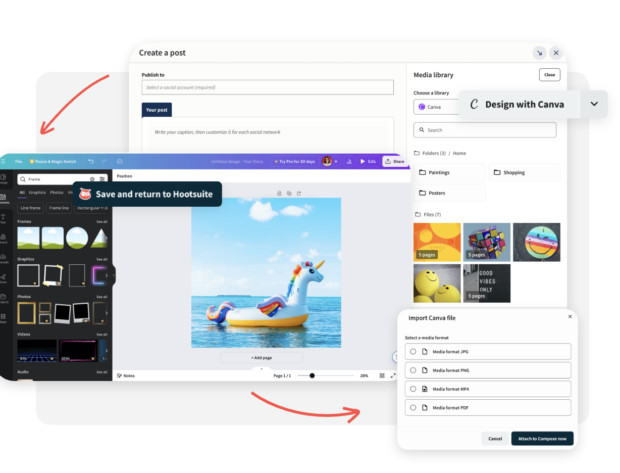620x473 pixels.
Task: Click Attach to Compose now button
Action: pos(542,438)
